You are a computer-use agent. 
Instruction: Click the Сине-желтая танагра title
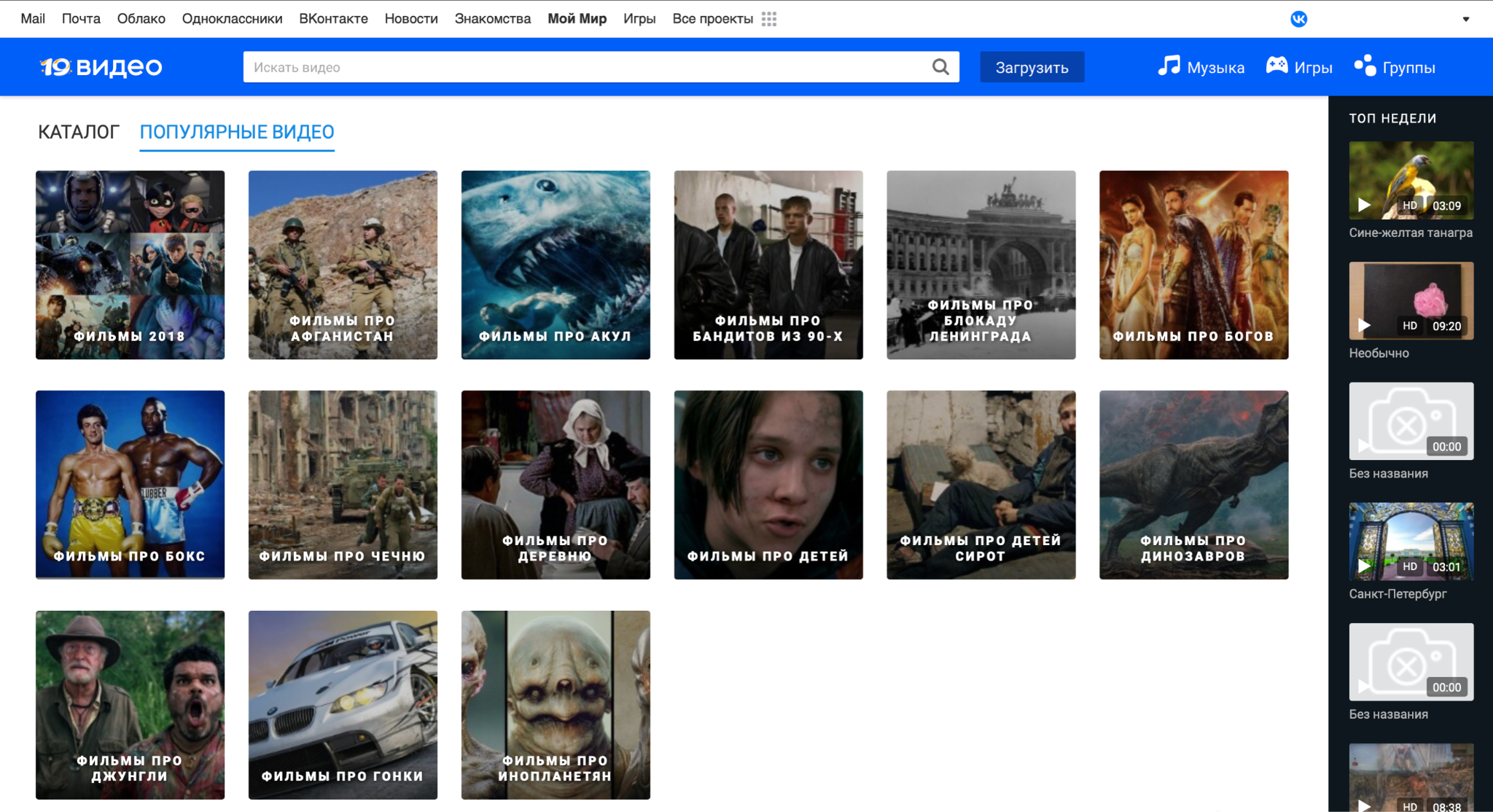[1411, 233]
